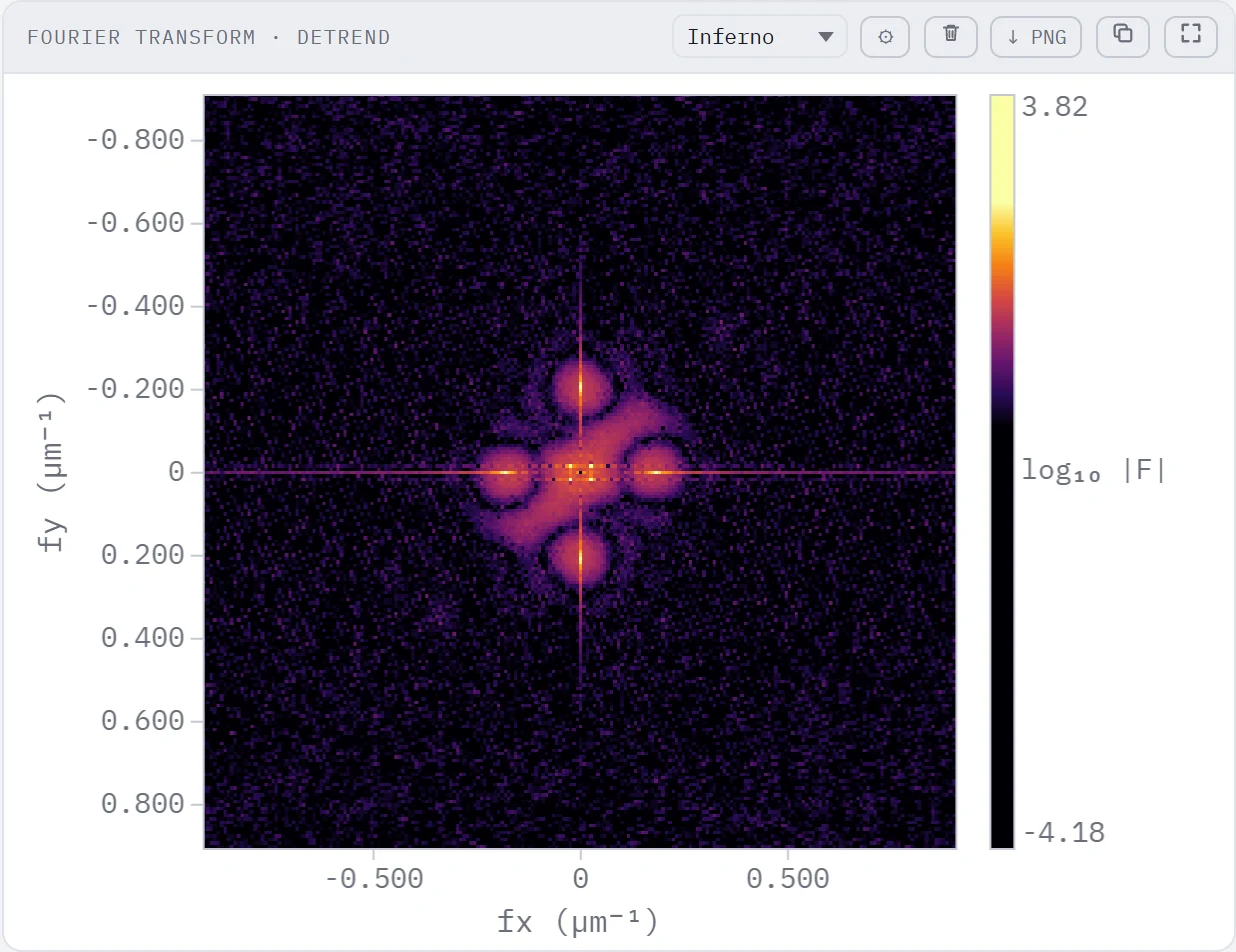Click the 0.500 tick on the fx axis
The height and width of the screenshot is (952, 1236).
coord(788,879)
